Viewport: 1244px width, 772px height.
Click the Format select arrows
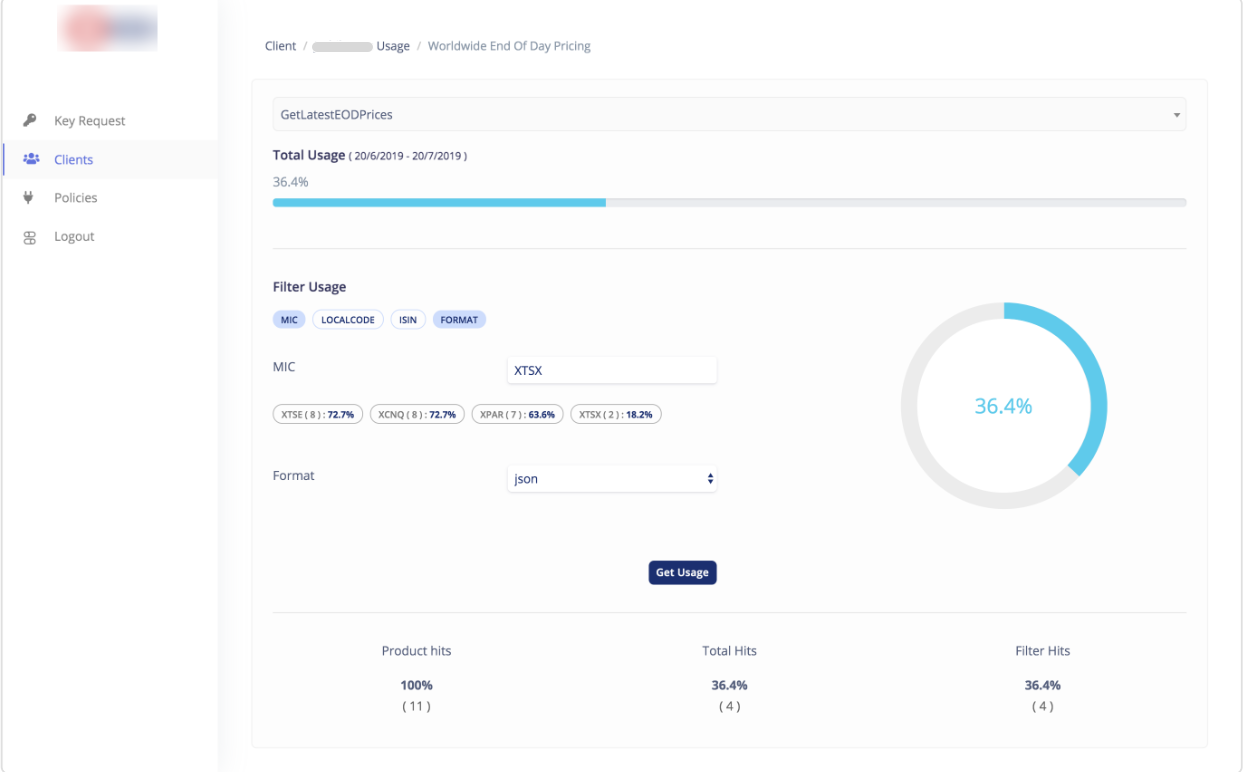(x=710, y=479)
